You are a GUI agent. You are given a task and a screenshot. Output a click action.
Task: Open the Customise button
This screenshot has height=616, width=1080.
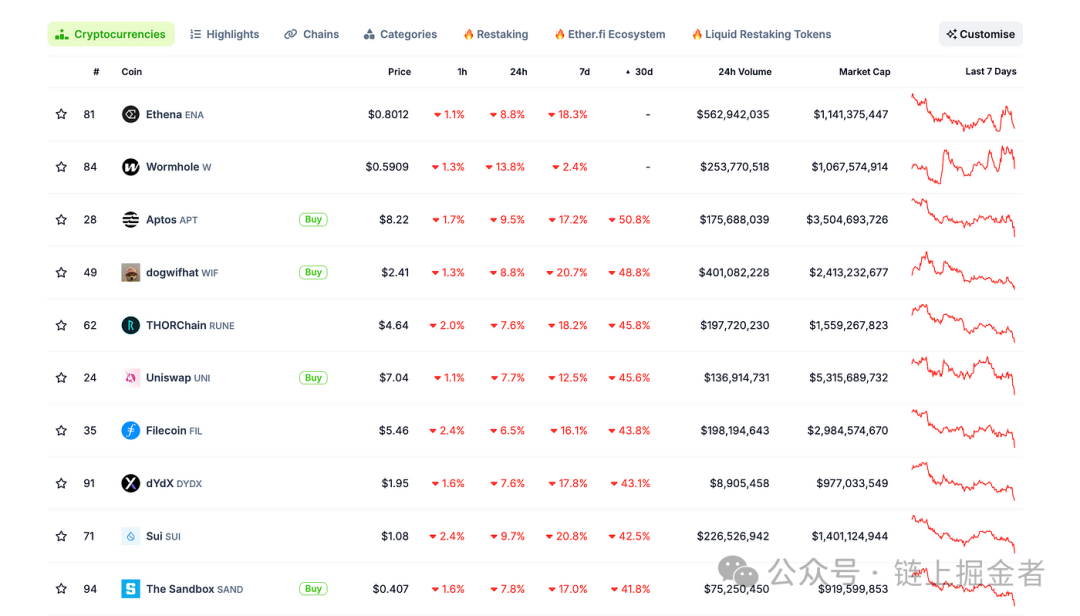[980, 34]
